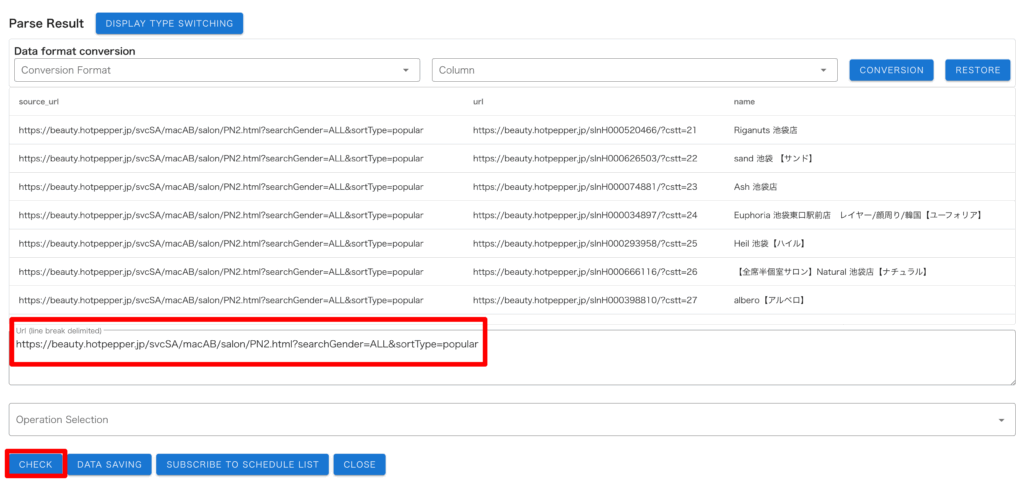
Task: Click SUBSCRIBE TO SCHEDULE LIST button
Action: (242, 464)
